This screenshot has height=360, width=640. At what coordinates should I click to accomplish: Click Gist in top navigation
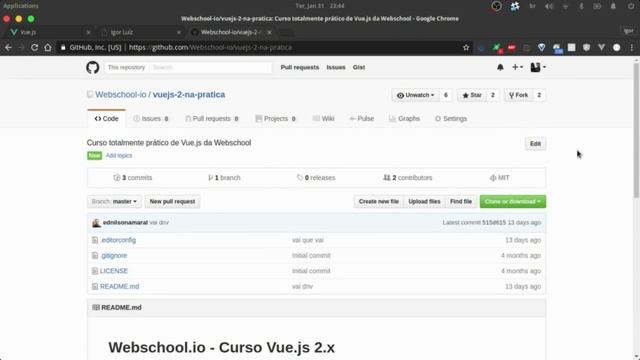[359, 67]
